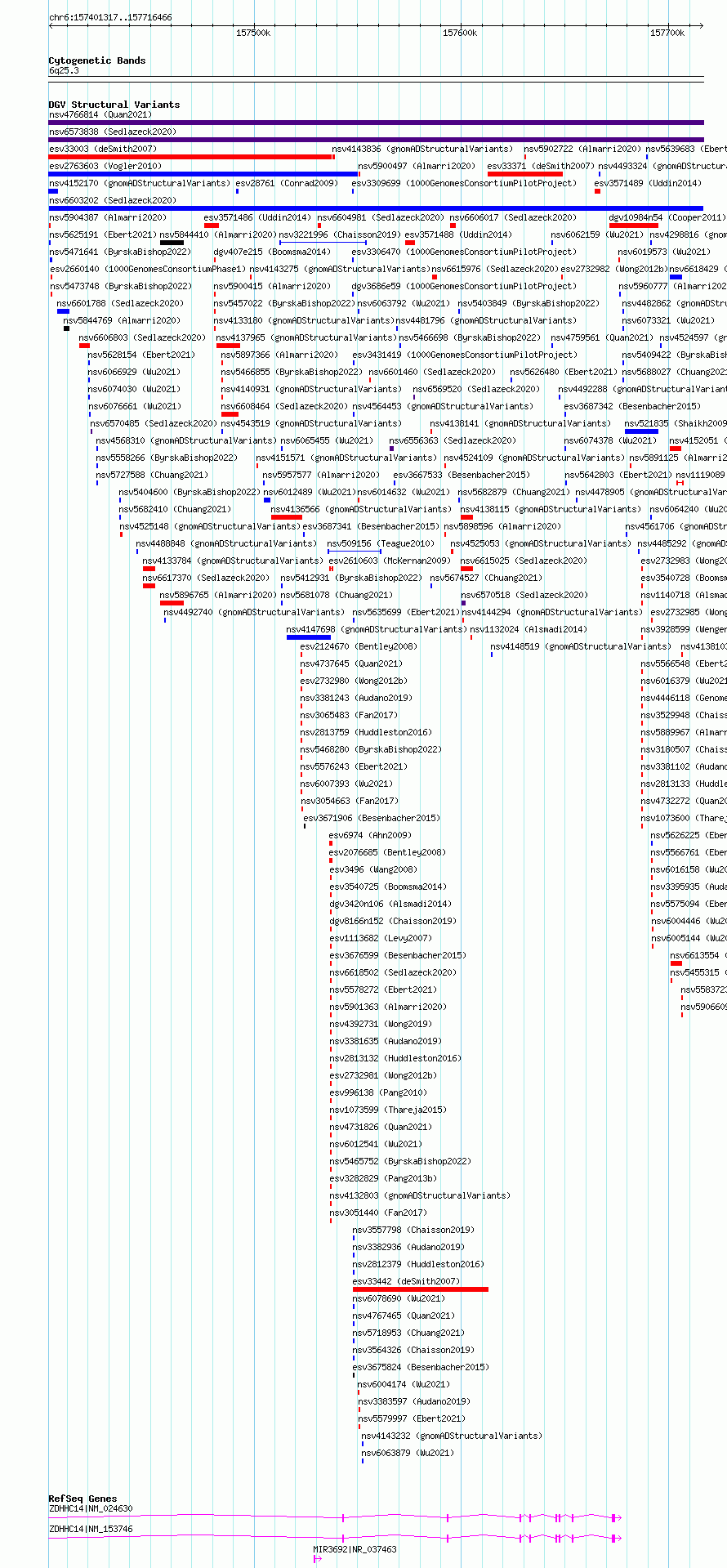Open nsv5904387 (Almarri2020) label
Image resolution: width=727 pixels, height=1568 pixels.
[108, 217]
